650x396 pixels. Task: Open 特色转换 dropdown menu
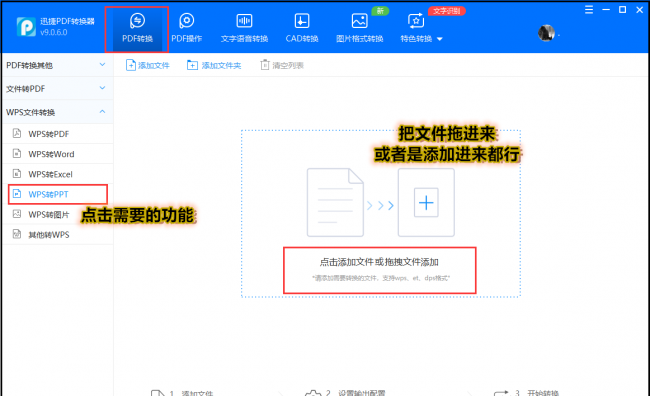tap(421, 29)
